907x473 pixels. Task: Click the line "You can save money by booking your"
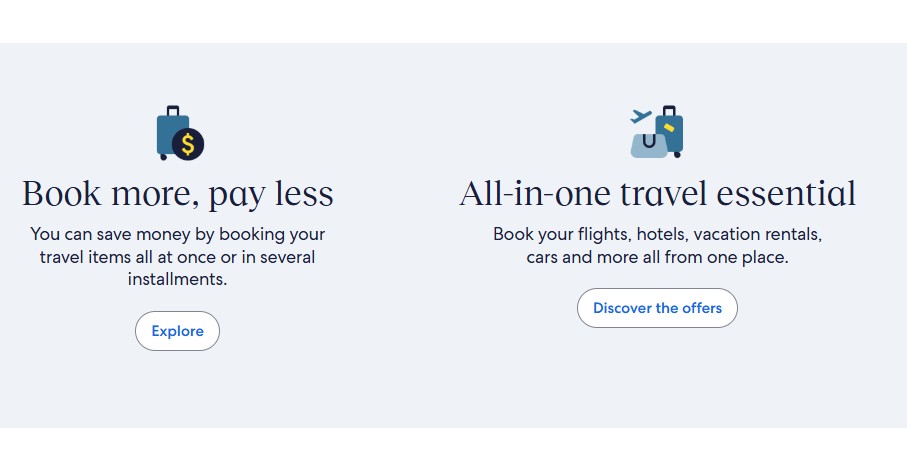click(x=178, y=234)
